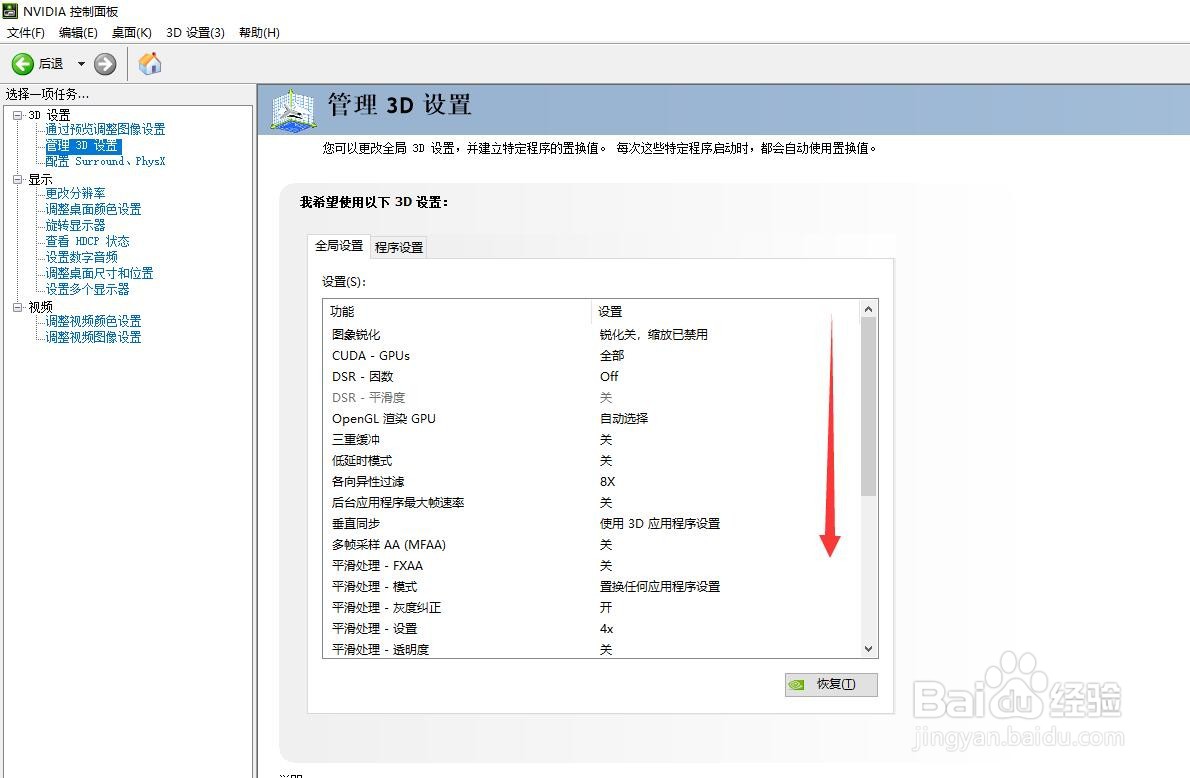Select the 平滑处理 - 透明度 row

[591, 649]
